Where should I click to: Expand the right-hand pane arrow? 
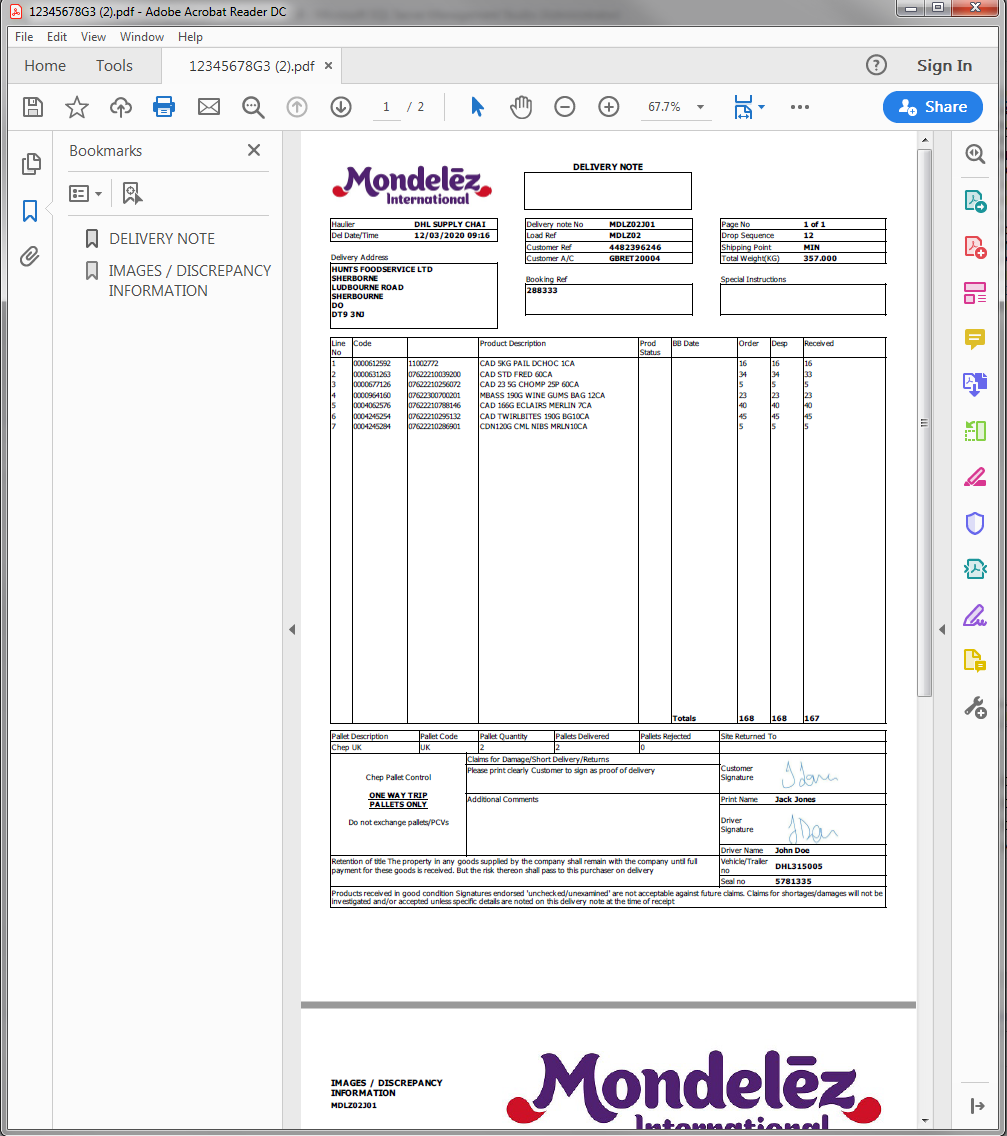tap(942, 630)
